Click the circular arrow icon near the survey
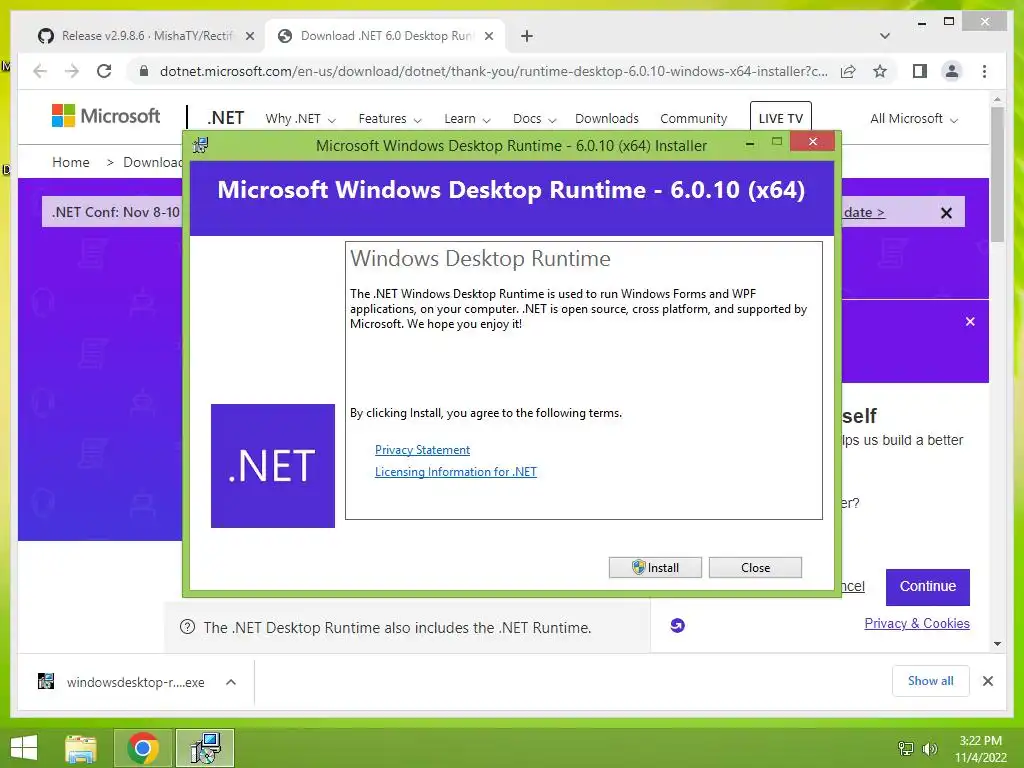 677,626
